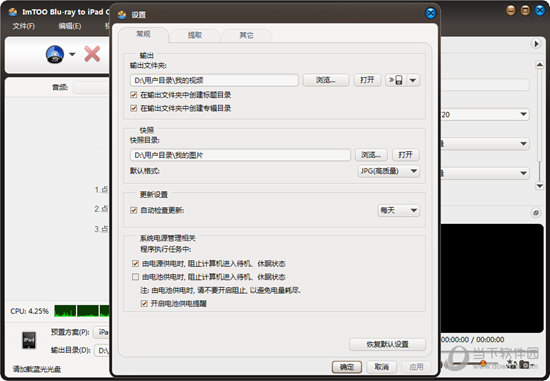Maximize the main ImTOO window
This screenshot has height=381, width=550.
(525, 10)
